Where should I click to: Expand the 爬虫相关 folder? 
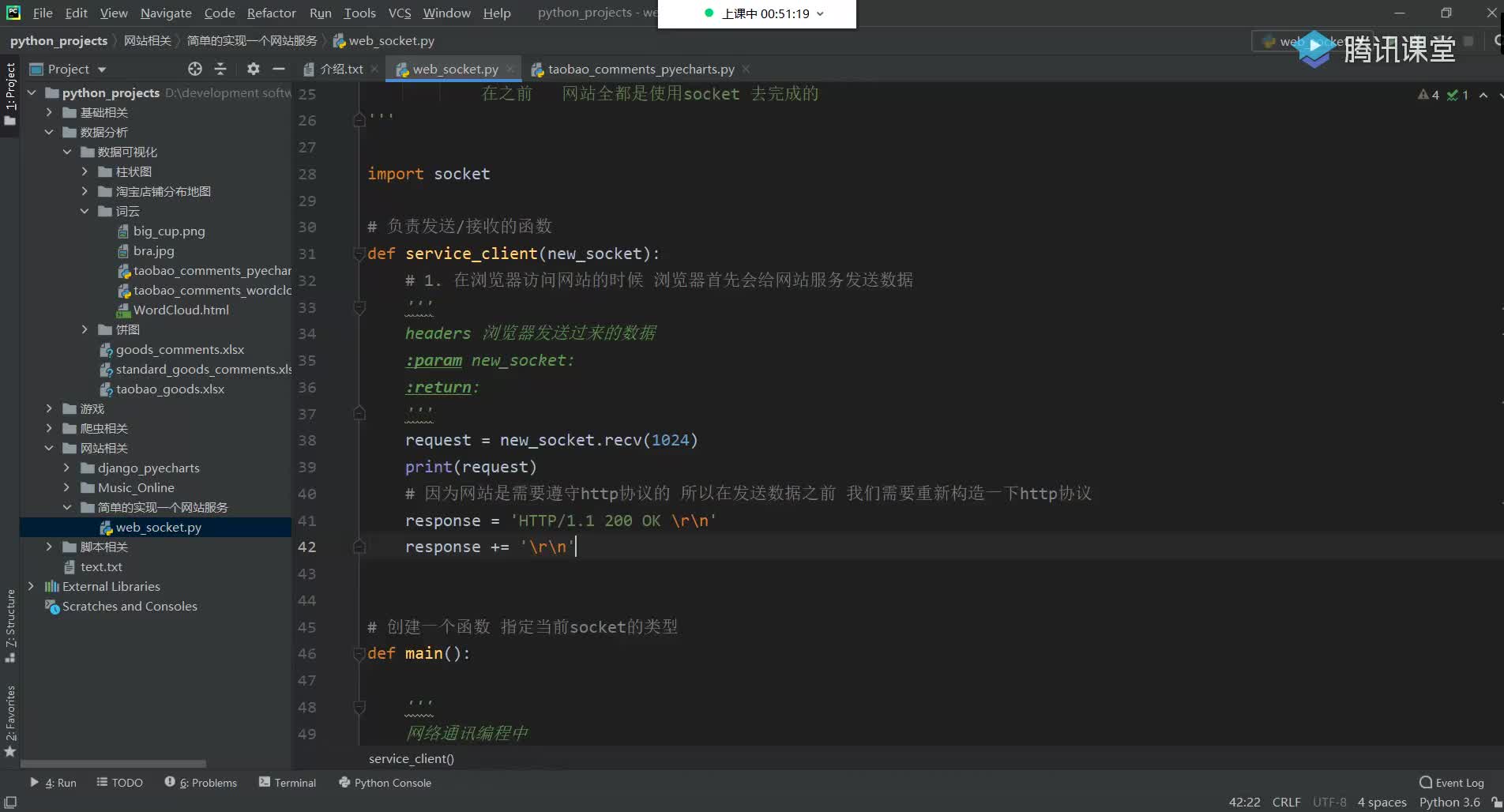49,428
